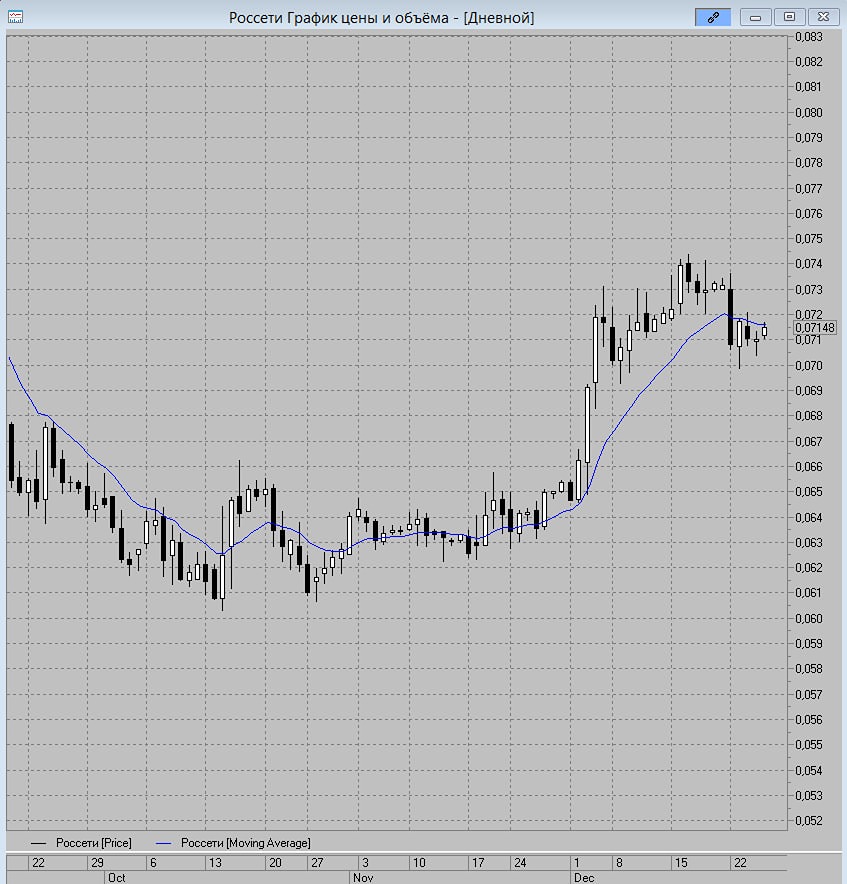Click date label 24 on time axis
Screen dimensions: 847x884
[x=520, y=863]
